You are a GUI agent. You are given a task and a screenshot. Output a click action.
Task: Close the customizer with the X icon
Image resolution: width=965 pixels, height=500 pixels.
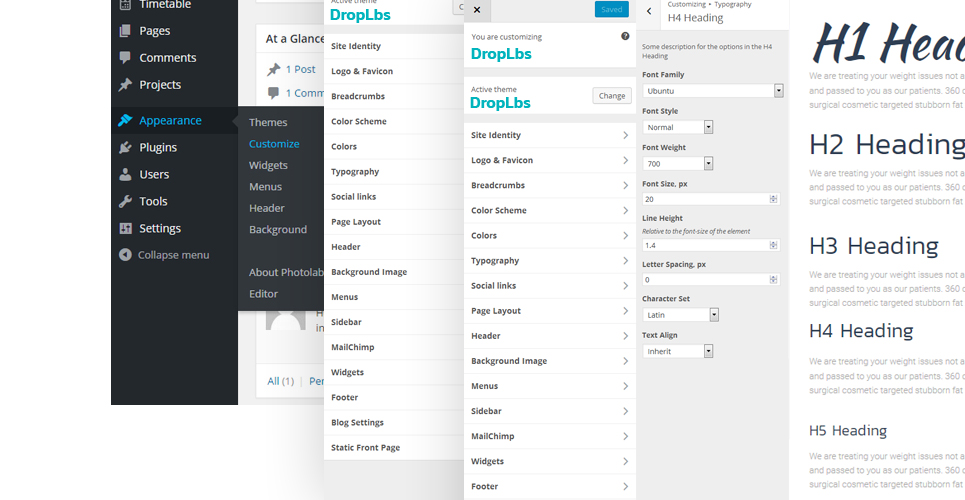click(477, 10)
